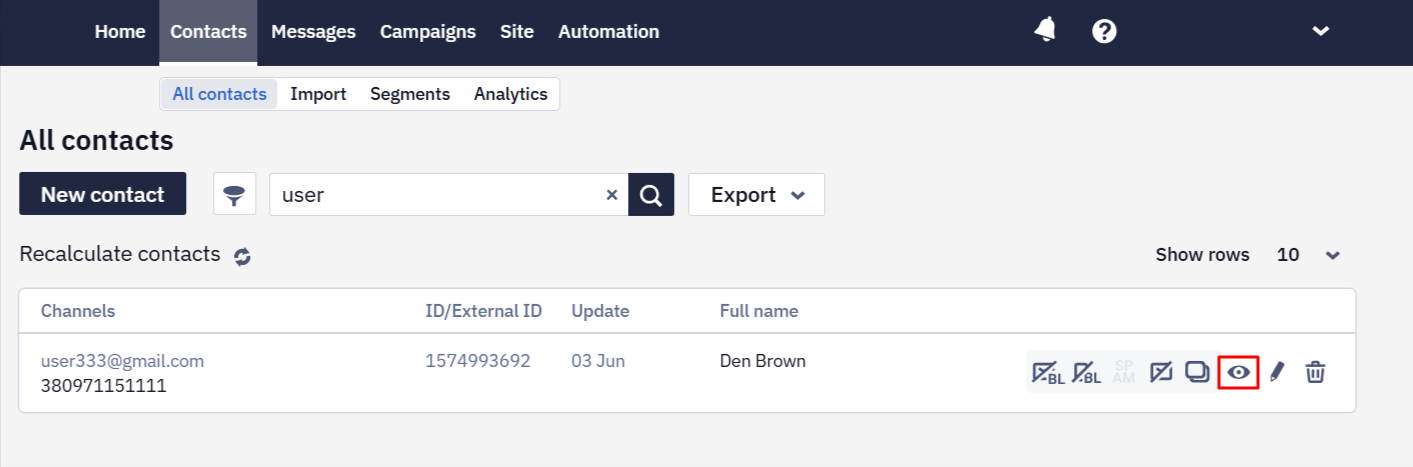Change Show rows count dropdown
Image resolution: width=1413 pixels, height=467 pixels.
point(1308,255)
